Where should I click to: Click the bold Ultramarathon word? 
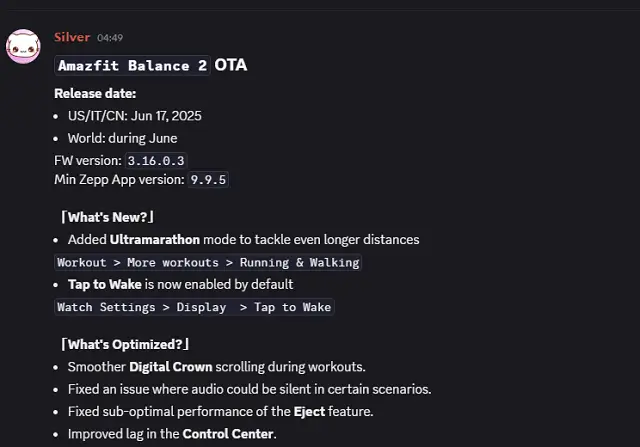(155, 240)
